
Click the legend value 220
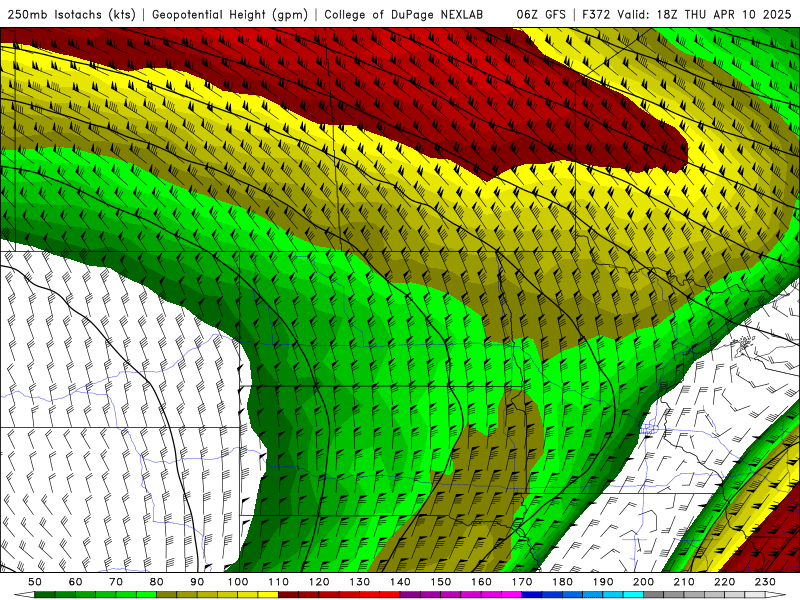[x=724, y=582]
